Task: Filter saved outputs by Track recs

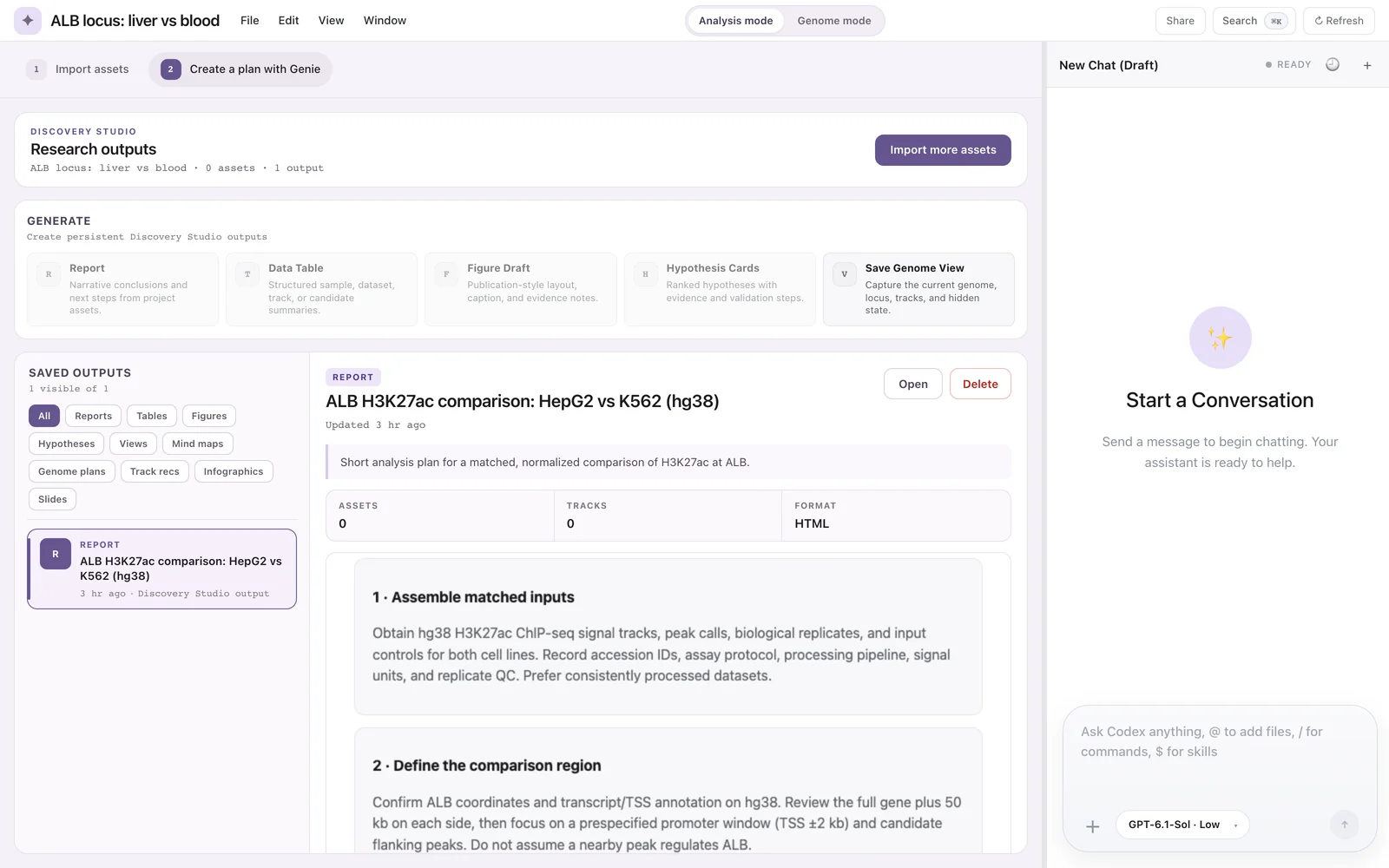Action: [x=155, y=471]
